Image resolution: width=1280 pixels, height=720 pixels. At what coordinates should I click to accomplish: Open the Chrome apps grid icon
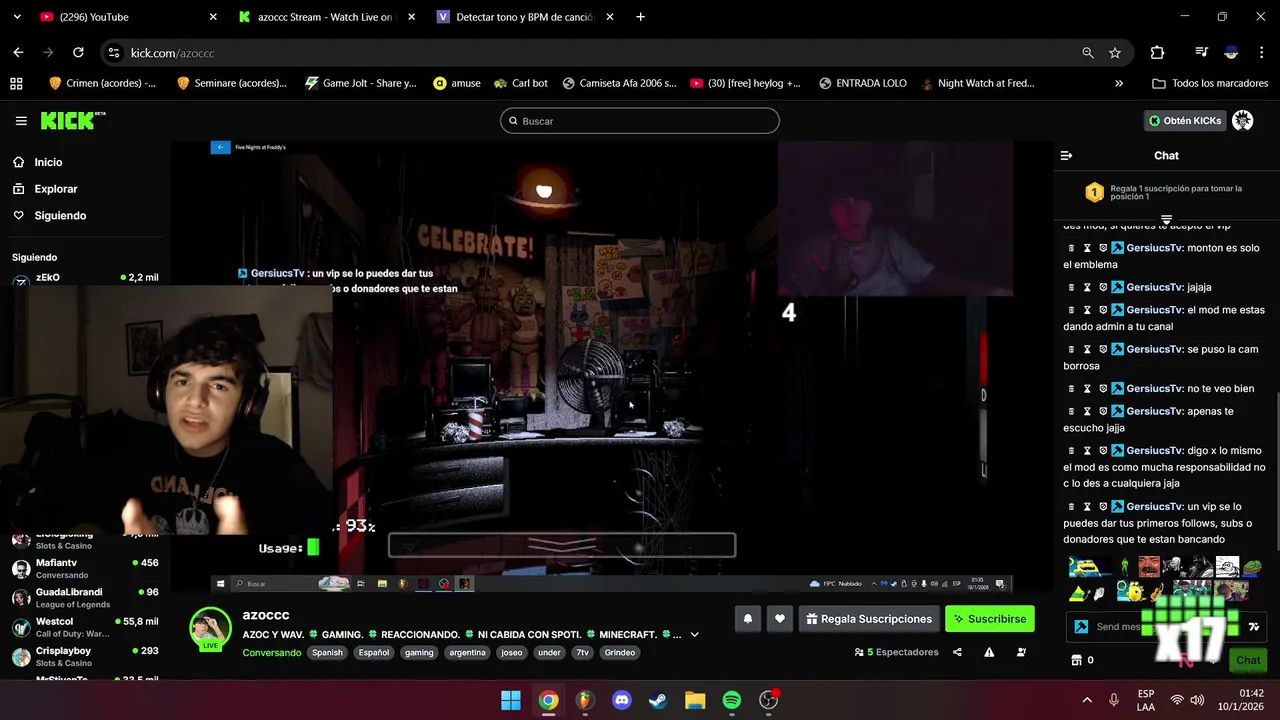[x=16, y=84]
